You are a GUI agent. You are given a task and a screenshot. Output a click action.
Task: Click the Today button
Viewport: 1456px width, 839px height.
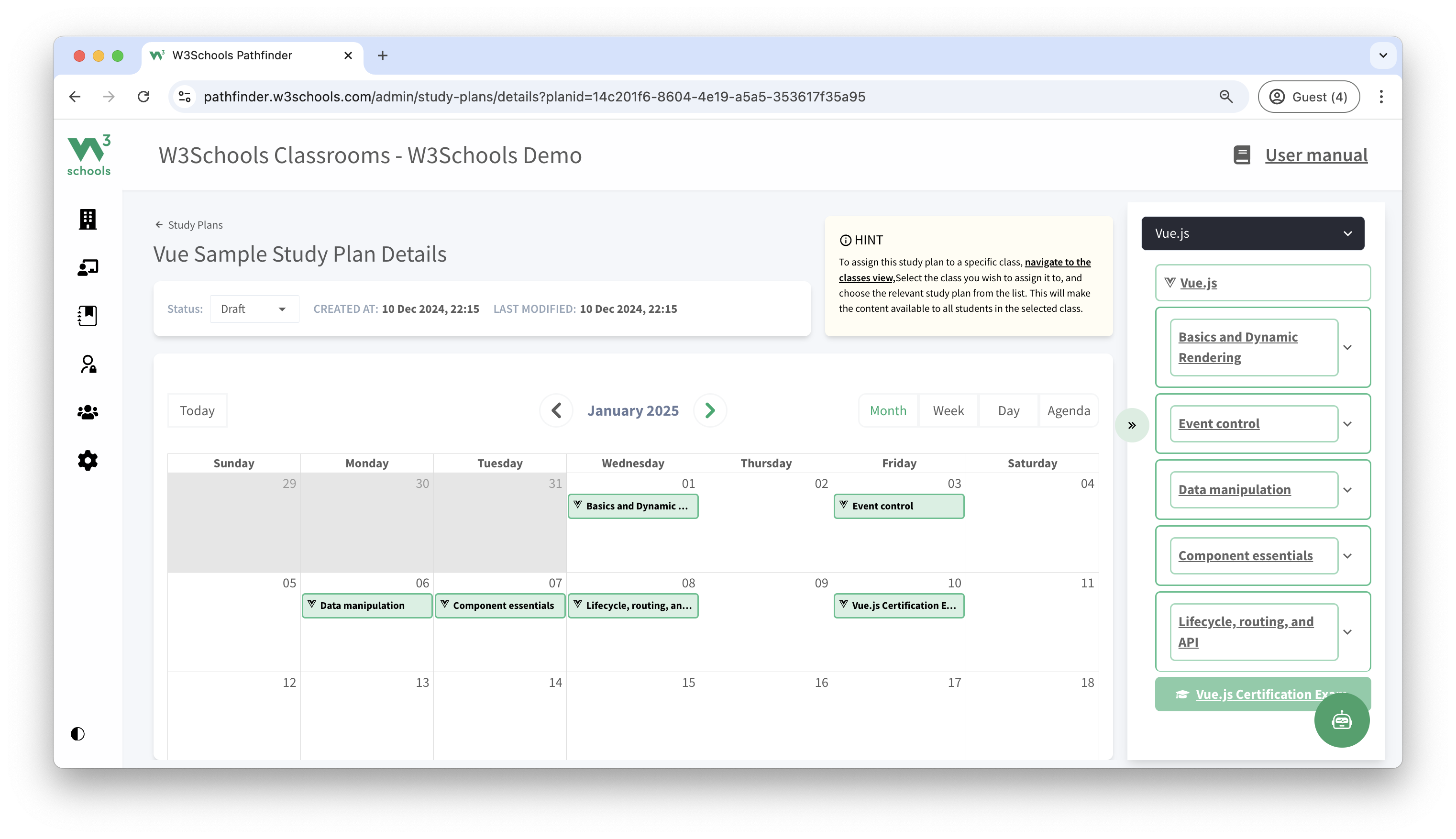pyautogui.click(x=197, y=411)
